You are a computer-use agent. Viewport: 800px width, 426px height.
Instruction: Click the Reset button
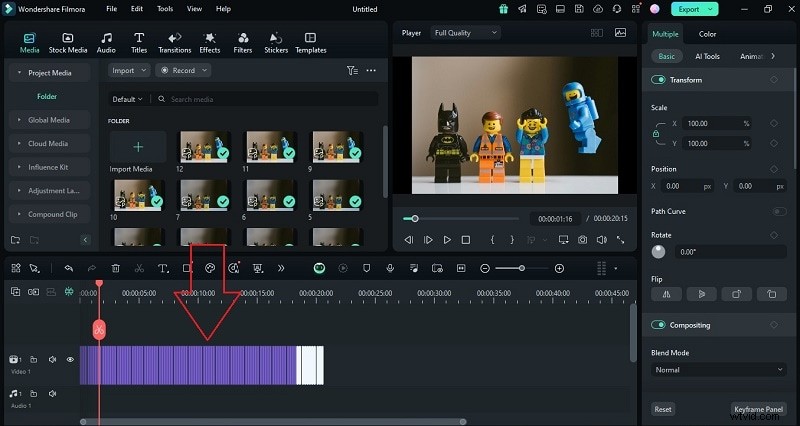tap(663, 409)
